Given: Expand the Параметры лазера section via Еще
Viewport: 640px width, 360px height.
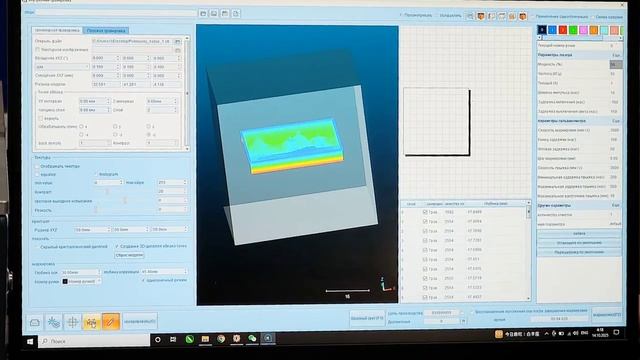Looking at the screenshot, I should 616,55.
